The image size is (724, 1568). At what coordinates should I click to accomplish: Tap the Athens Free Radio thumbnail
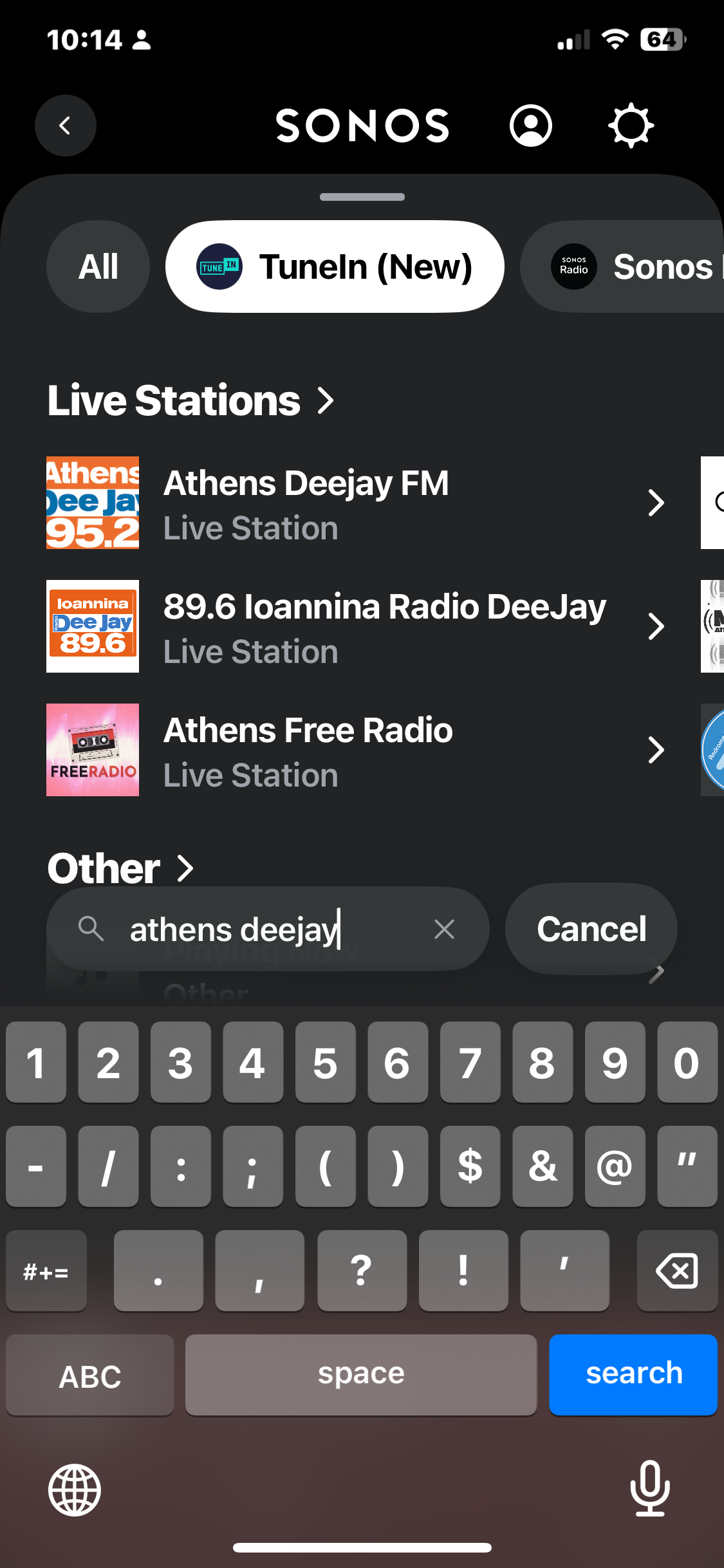(93, 750)
